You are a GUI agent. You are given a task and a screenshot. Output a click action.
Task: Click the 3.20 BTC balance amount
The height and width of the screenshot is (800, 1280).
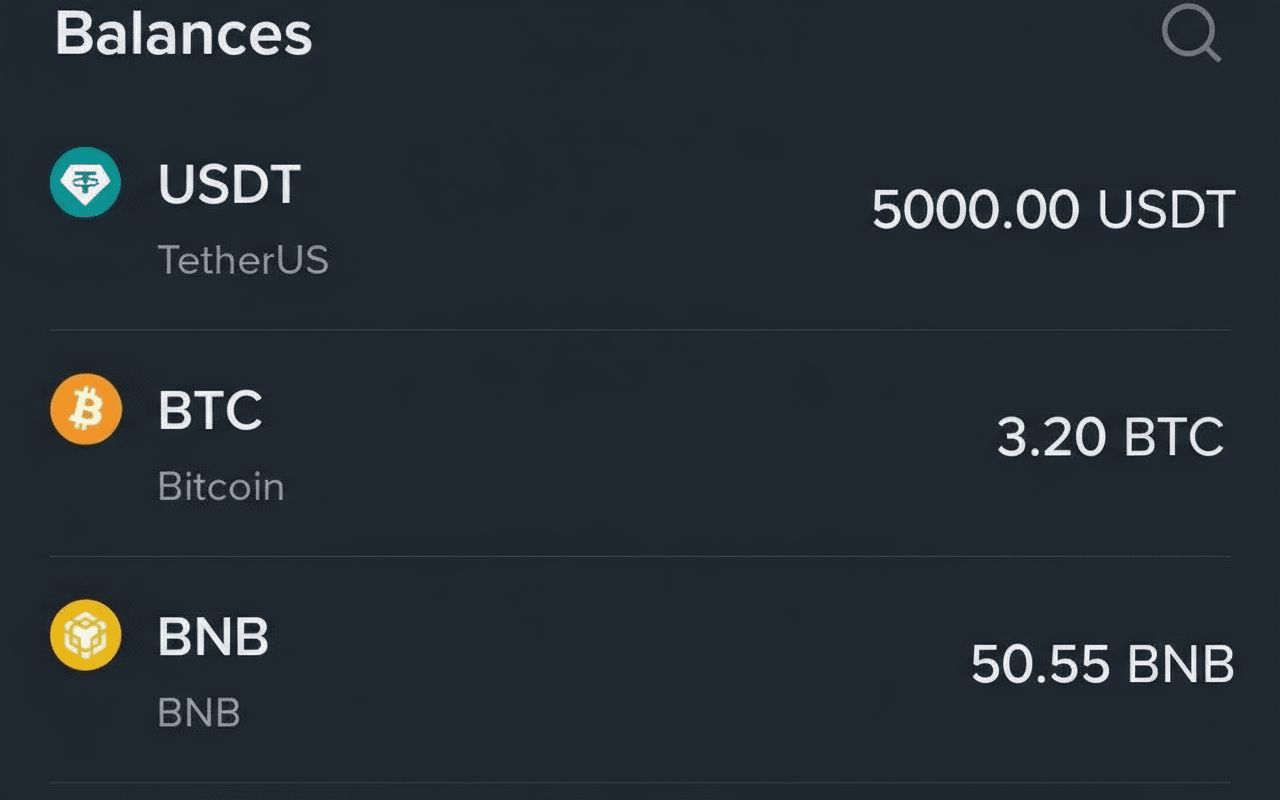(x=1110, y=437)
